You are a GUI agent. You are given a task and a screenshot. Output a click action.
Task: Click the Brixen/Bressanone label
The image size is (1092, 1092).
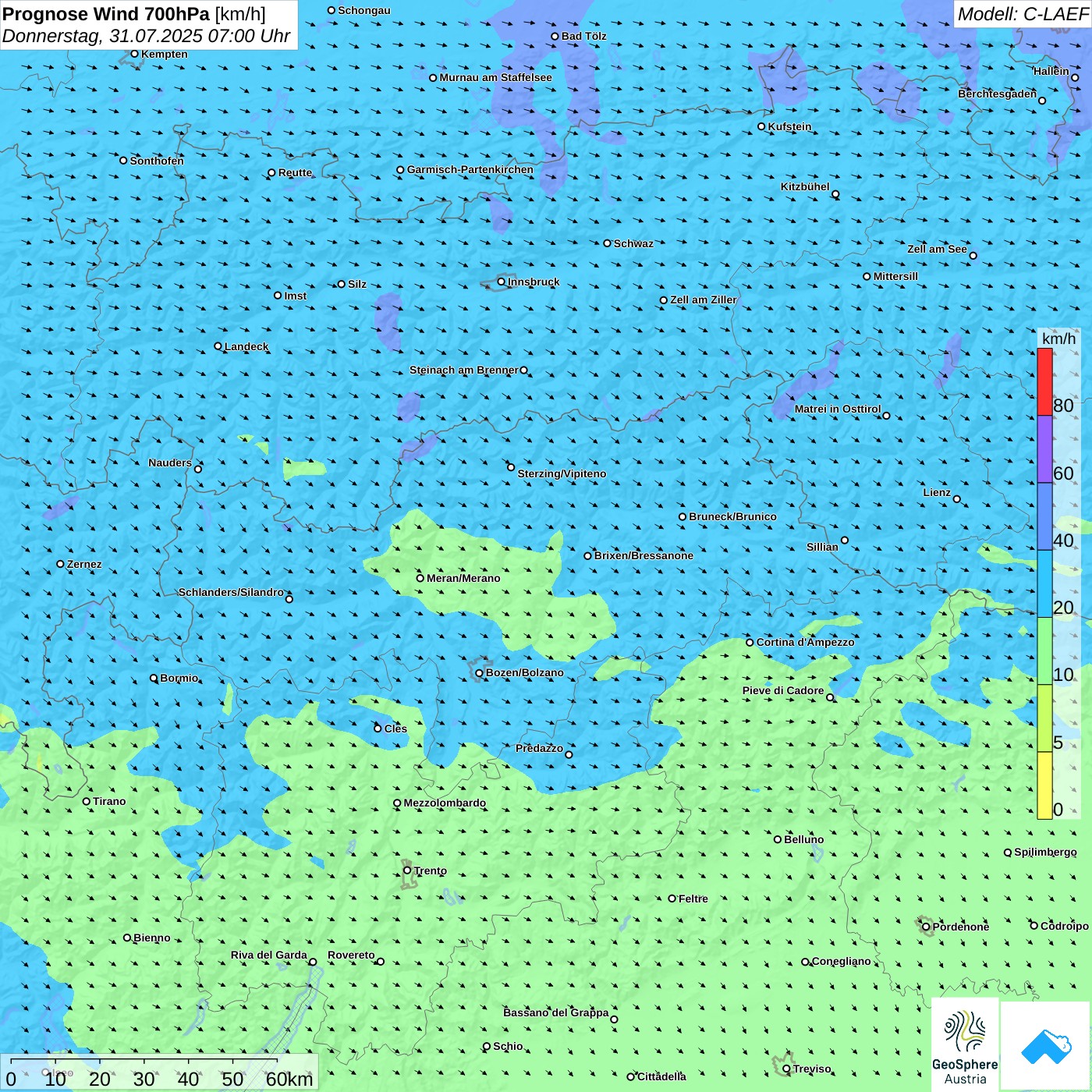[643, 555]
